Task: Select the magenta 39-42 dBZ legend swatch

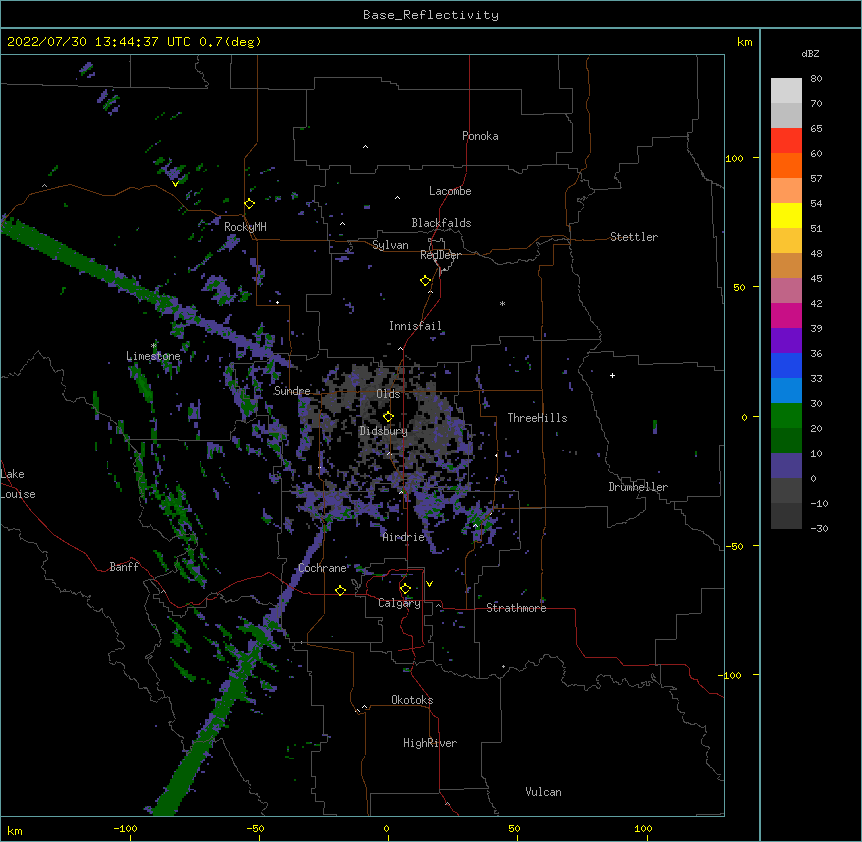Action: point(786,316)
